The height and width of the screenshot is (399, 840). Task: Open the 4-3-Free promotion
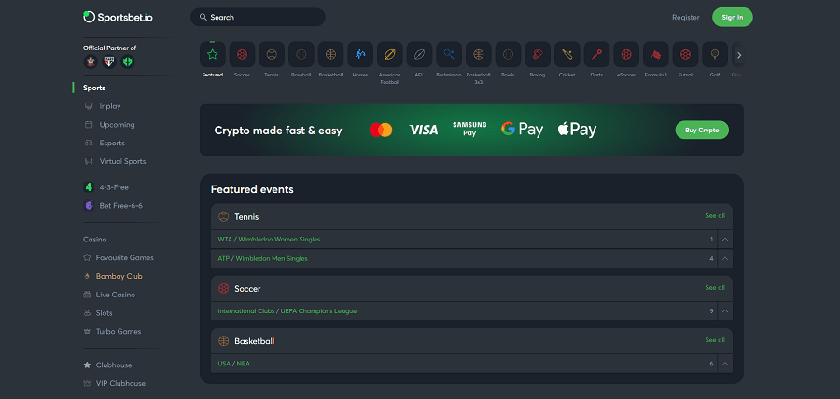coord(114,187)
